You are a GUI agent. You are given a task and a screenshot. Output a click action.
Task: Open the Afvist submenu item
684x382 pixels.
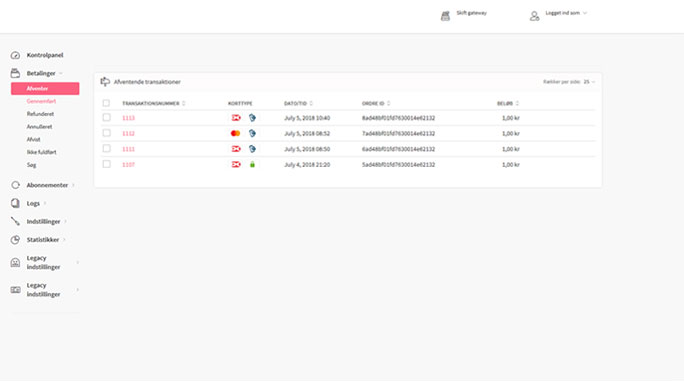coord(34,140)
